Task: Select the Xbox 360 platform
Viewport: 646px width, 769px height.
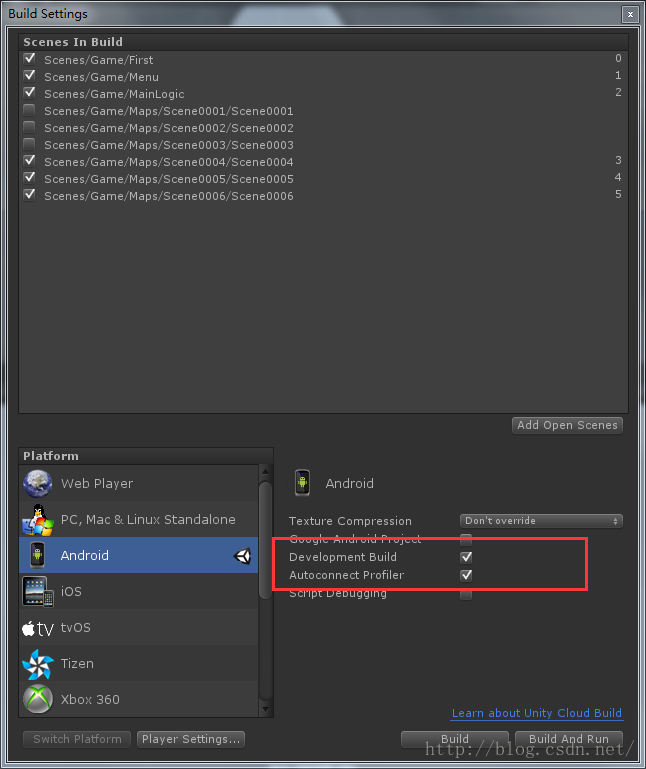Action: 138,699
